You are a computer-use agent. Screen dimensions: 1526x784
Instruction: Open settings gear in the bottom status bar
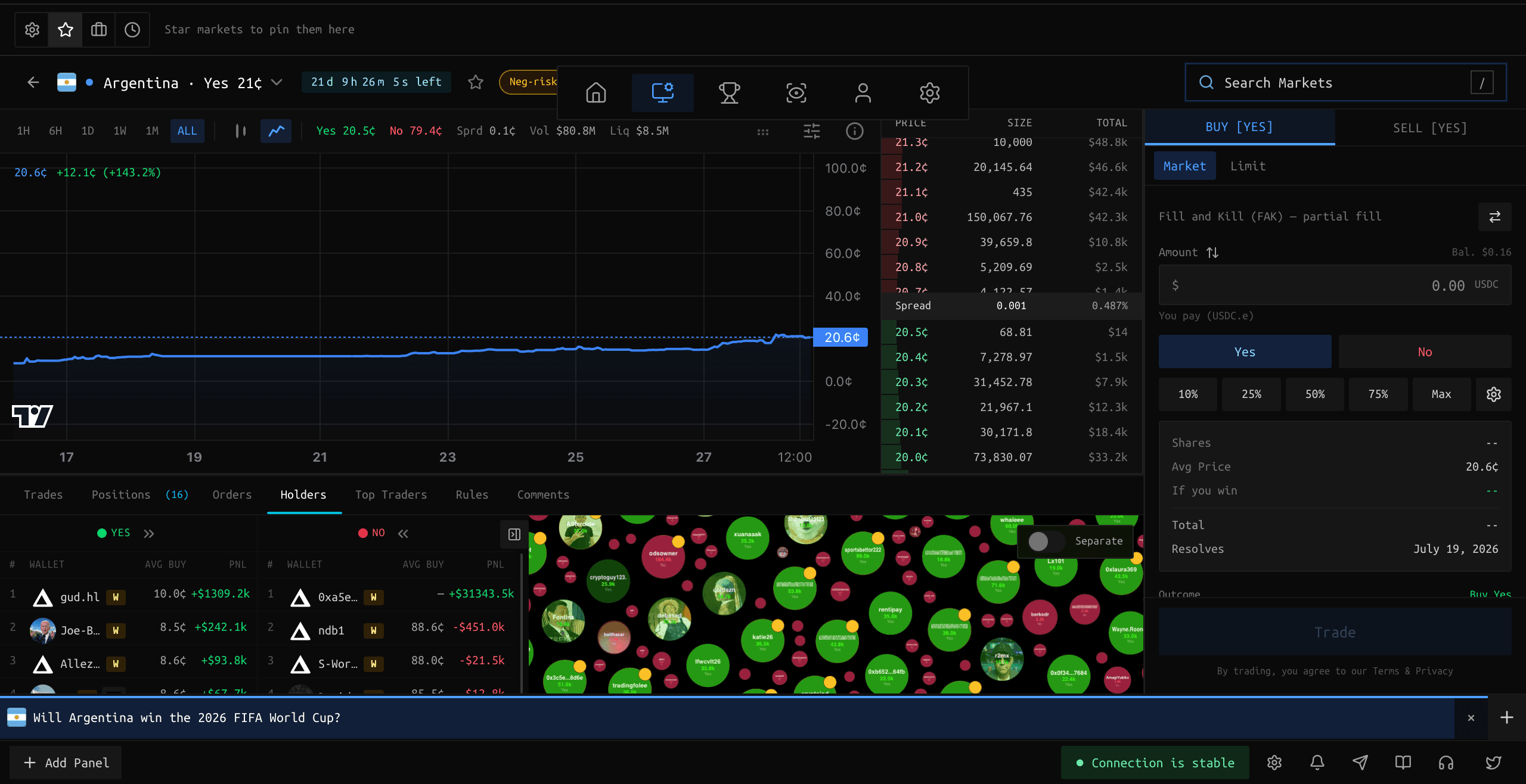coord(1274,763)
